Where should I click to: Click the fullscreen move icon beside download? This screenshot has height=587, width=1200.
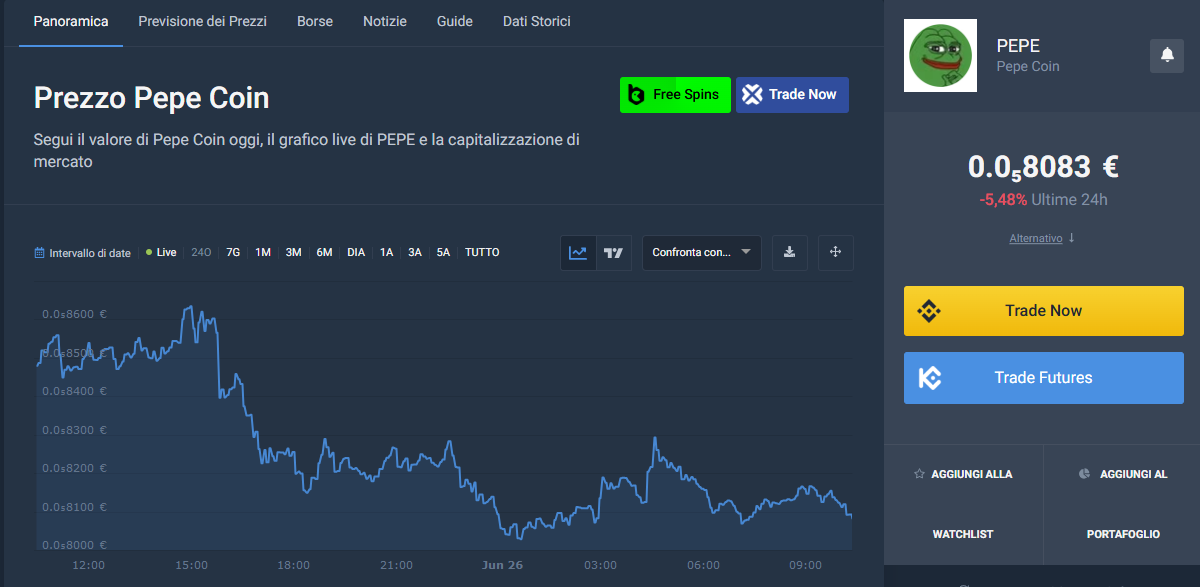coord(835,252)
